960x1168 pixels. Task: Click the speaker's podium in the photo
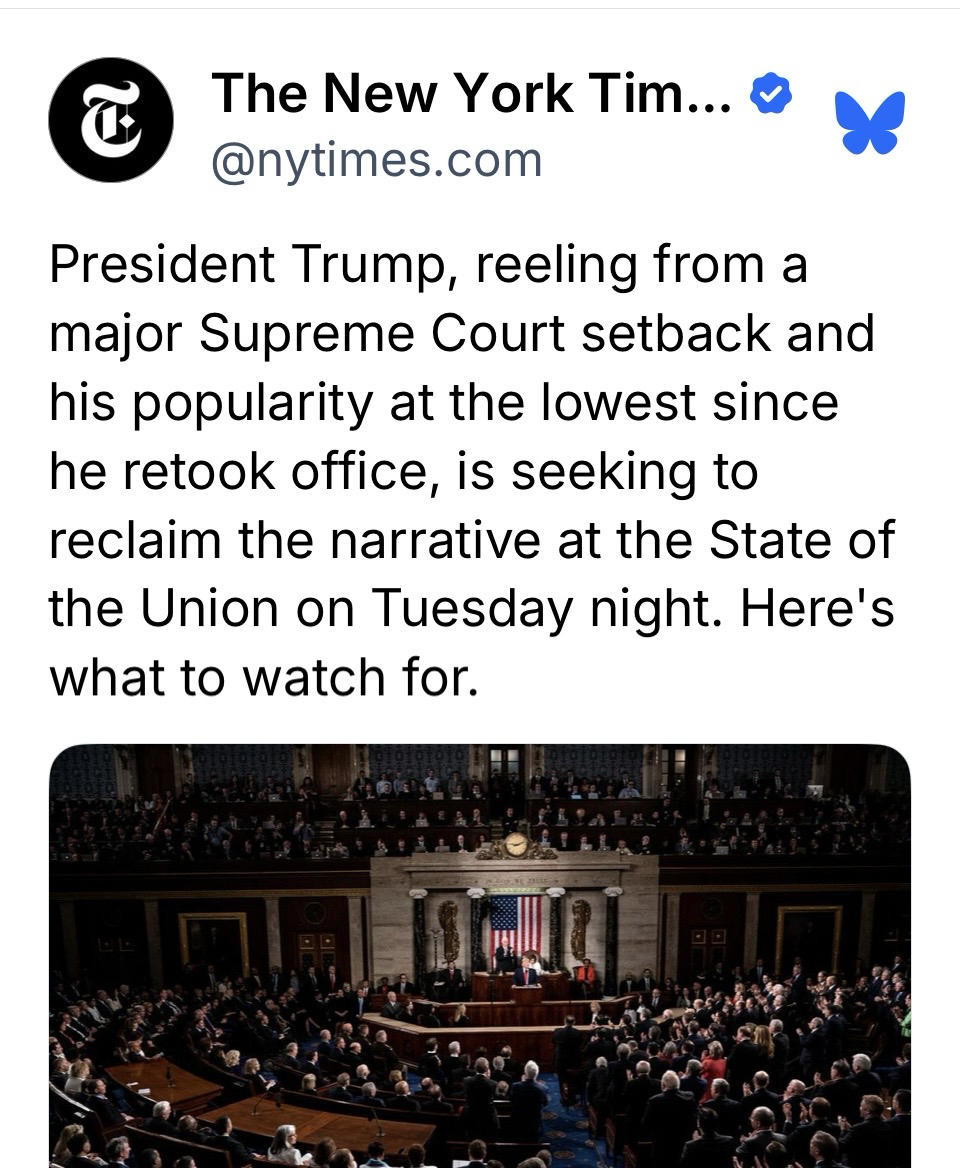click(526, 994)
